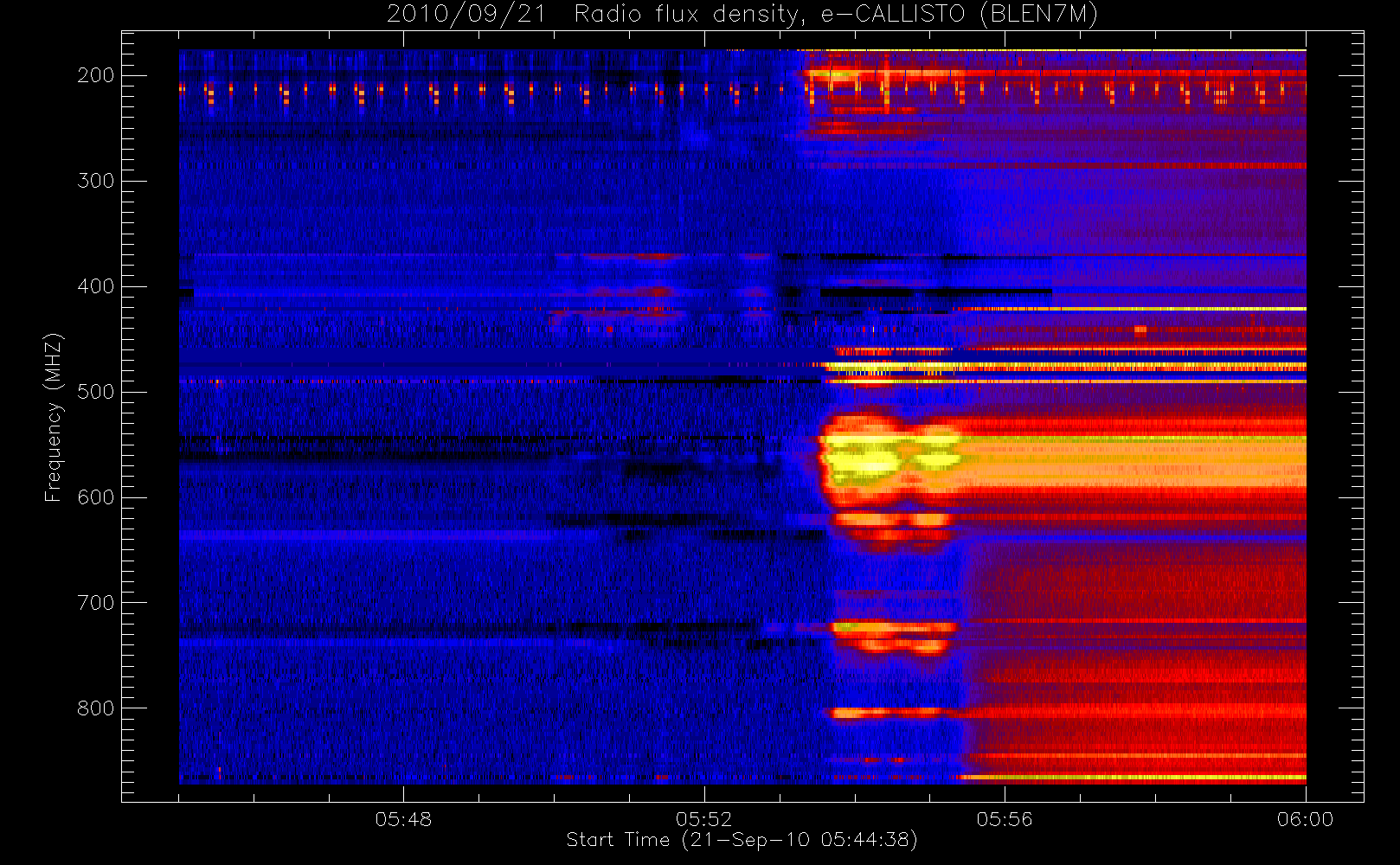Select the 400 frequency tick label
The width and height of the screenshot is (1400, 865).
(x=96, y=286)
